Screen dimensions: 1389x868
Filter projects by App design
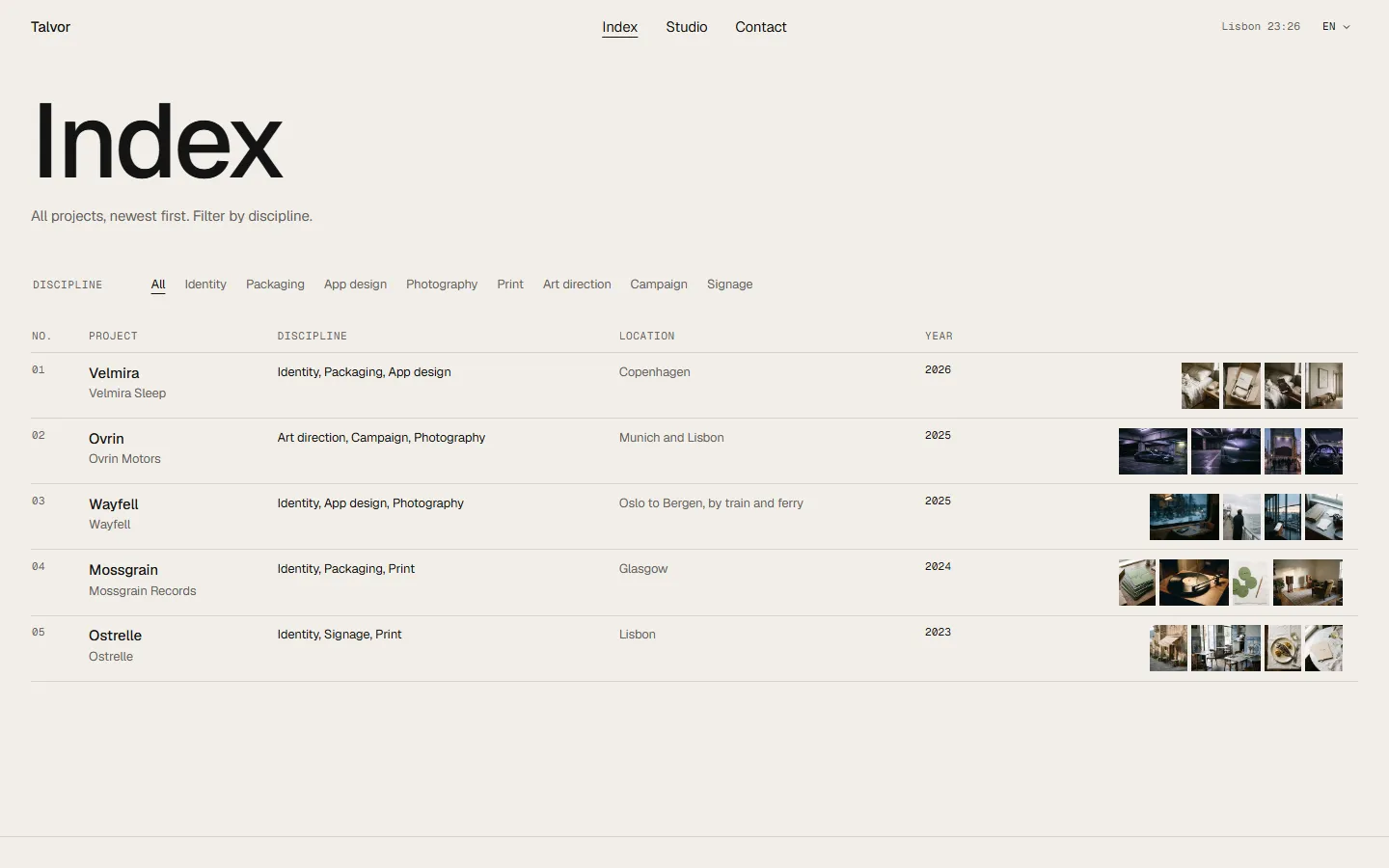(x=355, y=285)
